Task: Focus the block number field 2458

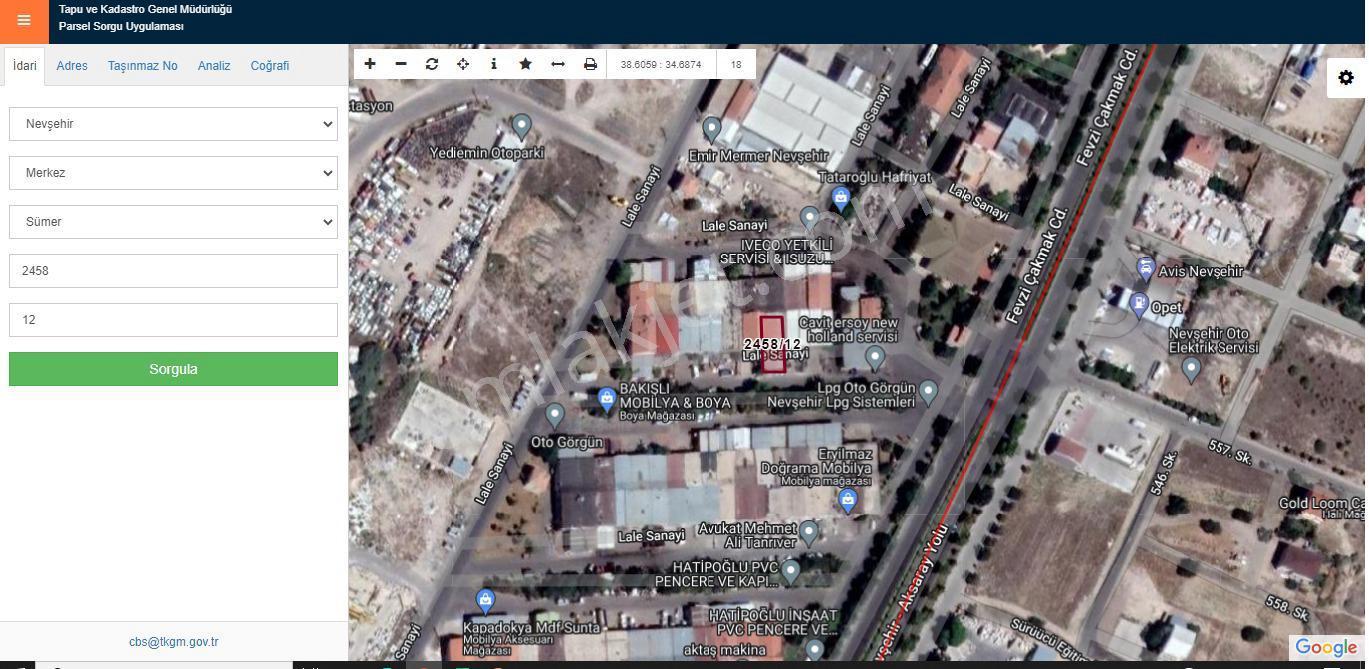Action: pyautogui.click(x=173, y=271)
